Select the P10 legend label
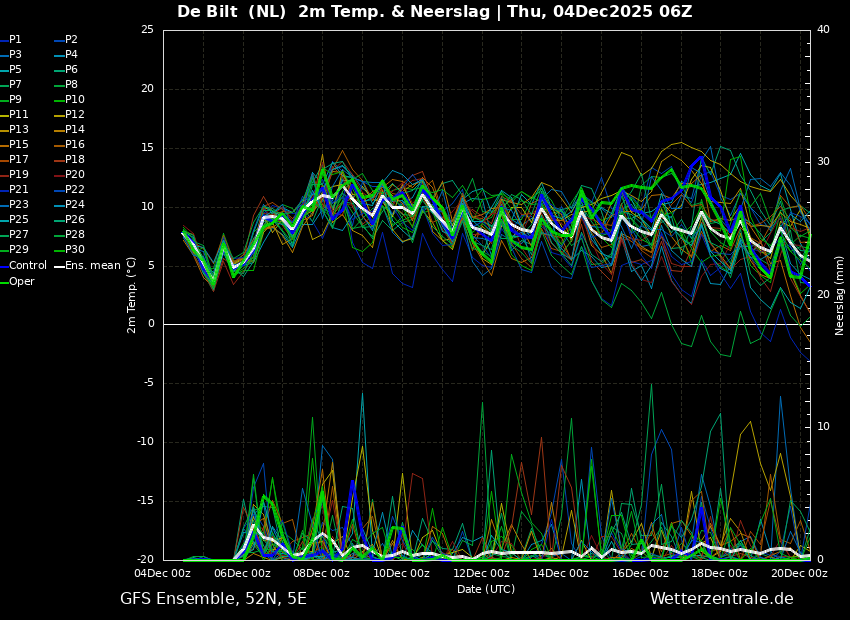Image resolution: width=850 pixels, height=620 pixels. click(x=75, y=100)
